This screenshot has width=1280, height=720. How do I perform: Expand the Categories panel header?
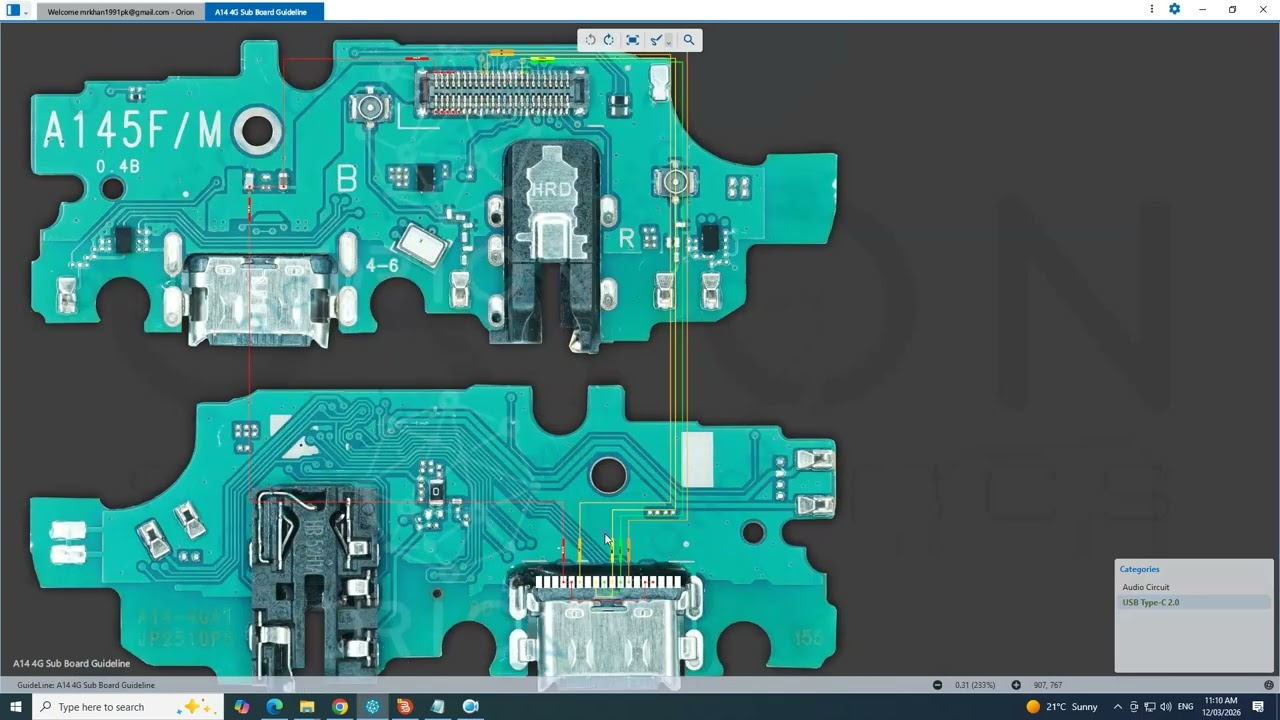[x=1139, y=569]
